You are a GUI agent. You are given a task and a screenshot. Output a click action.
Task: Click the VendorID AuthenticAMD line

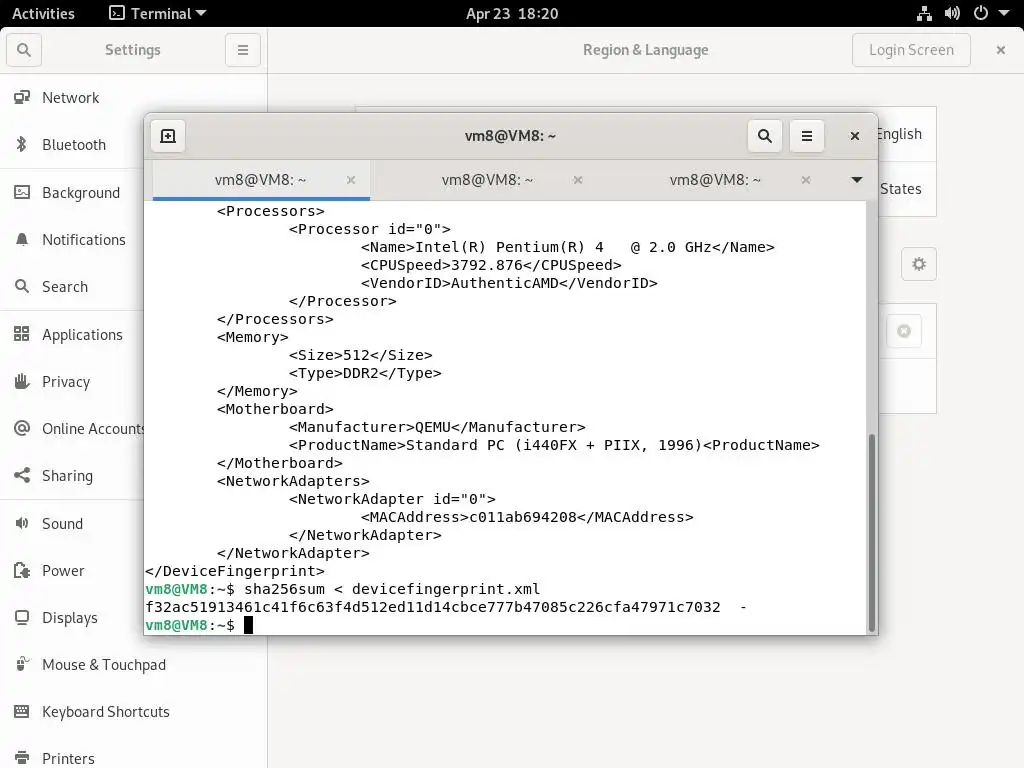pyautogui.click(x=509, y=283)
